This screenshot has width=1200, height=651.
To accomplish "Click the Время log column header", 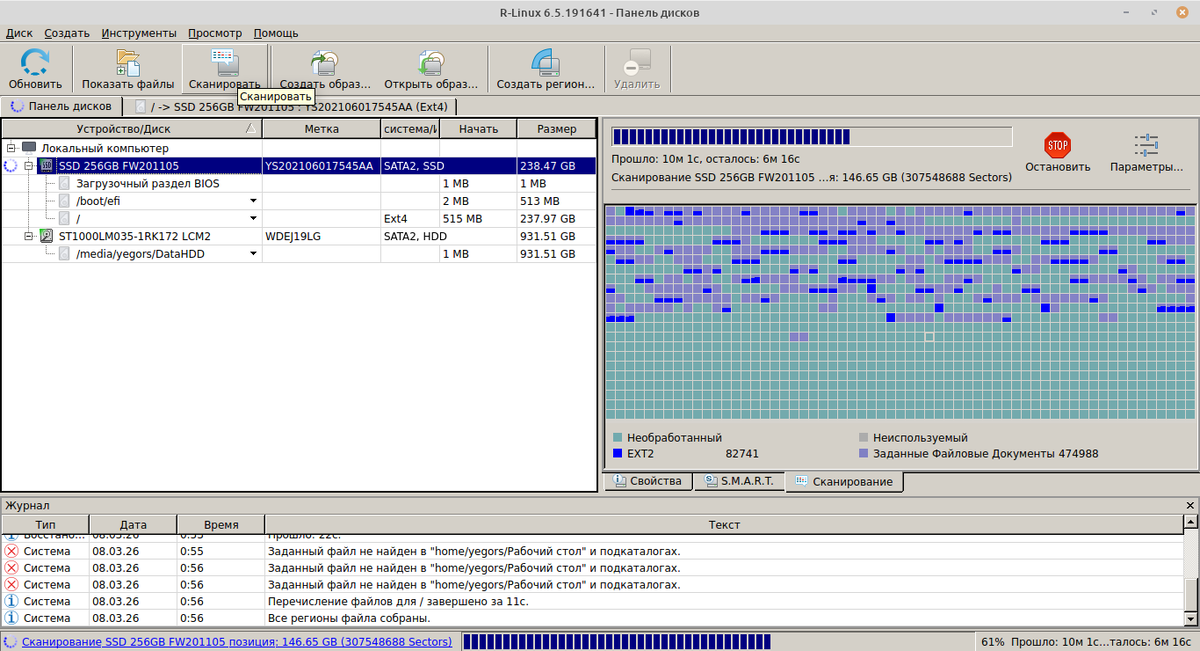I will click(x=221, y=524).
